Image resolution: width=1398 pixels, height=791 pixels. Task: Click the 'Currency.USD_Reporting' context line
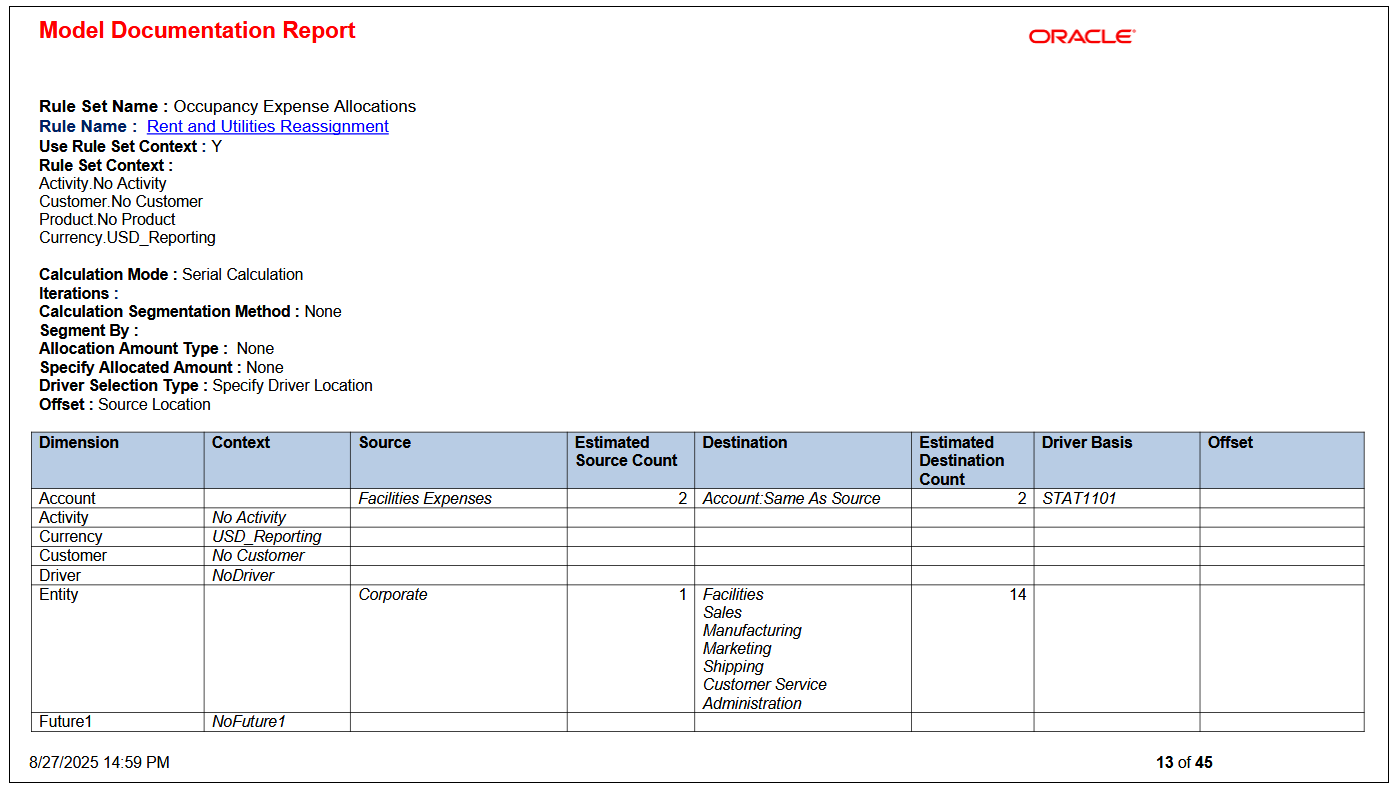(127, 237)
